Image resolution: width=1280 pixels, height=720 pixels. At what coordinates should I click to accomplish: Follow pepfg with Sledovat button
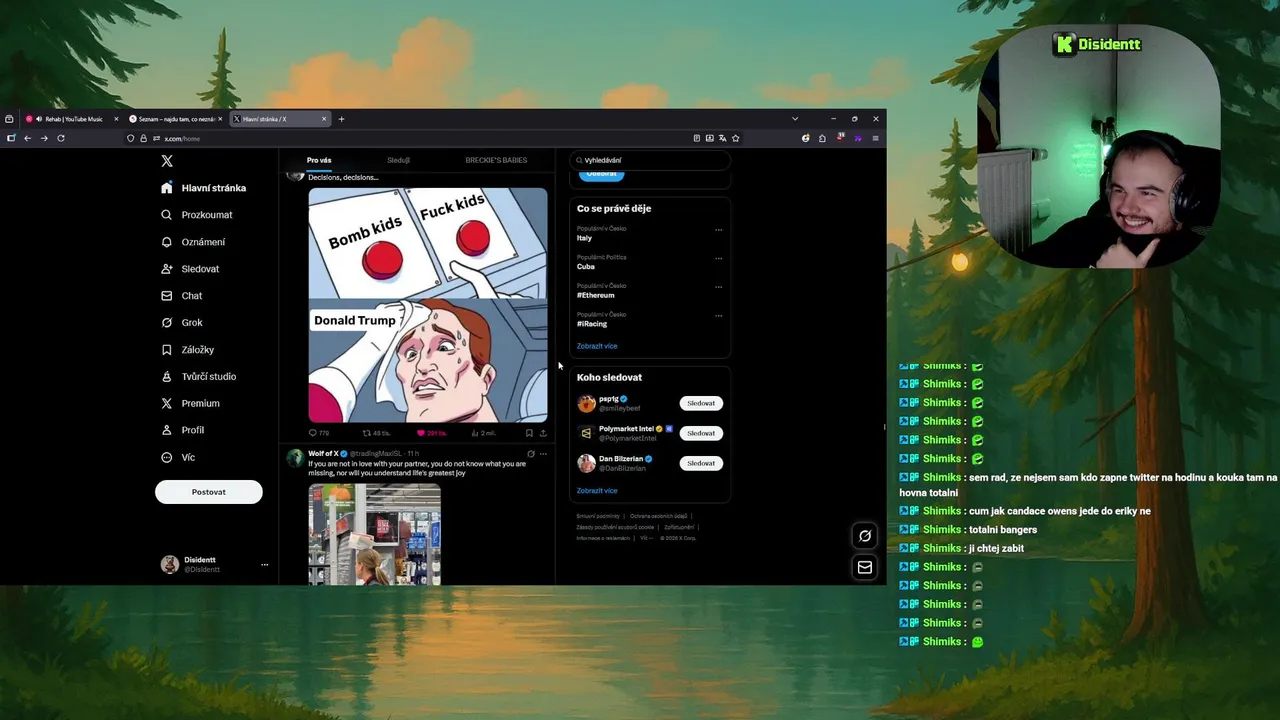tap(701, 403)
